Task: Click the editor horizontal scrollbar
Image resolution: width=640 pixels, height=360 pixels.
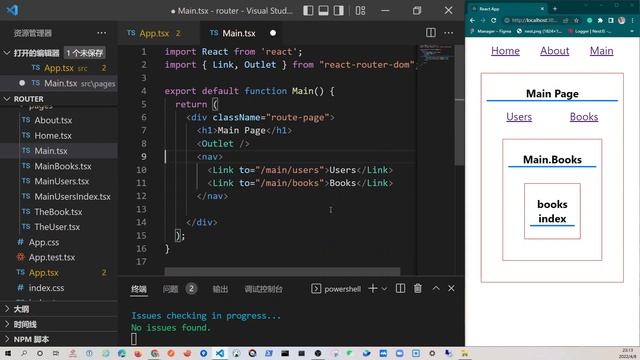Action: [x=282, y=271]
